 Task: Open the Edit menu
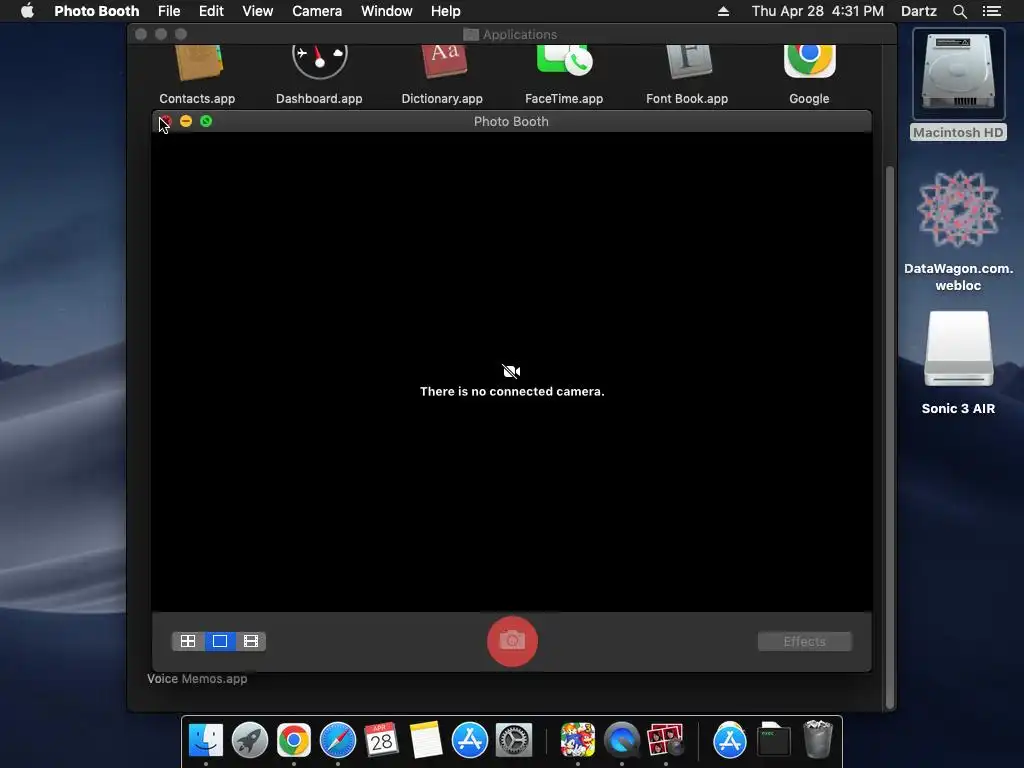point(211,11)
